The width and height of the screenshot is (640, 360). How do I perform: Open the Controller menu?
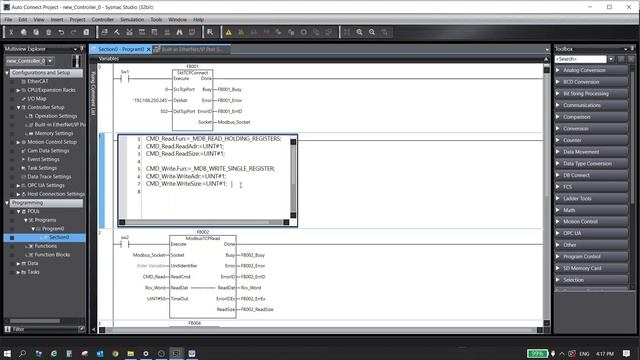[x=103, y=20]
